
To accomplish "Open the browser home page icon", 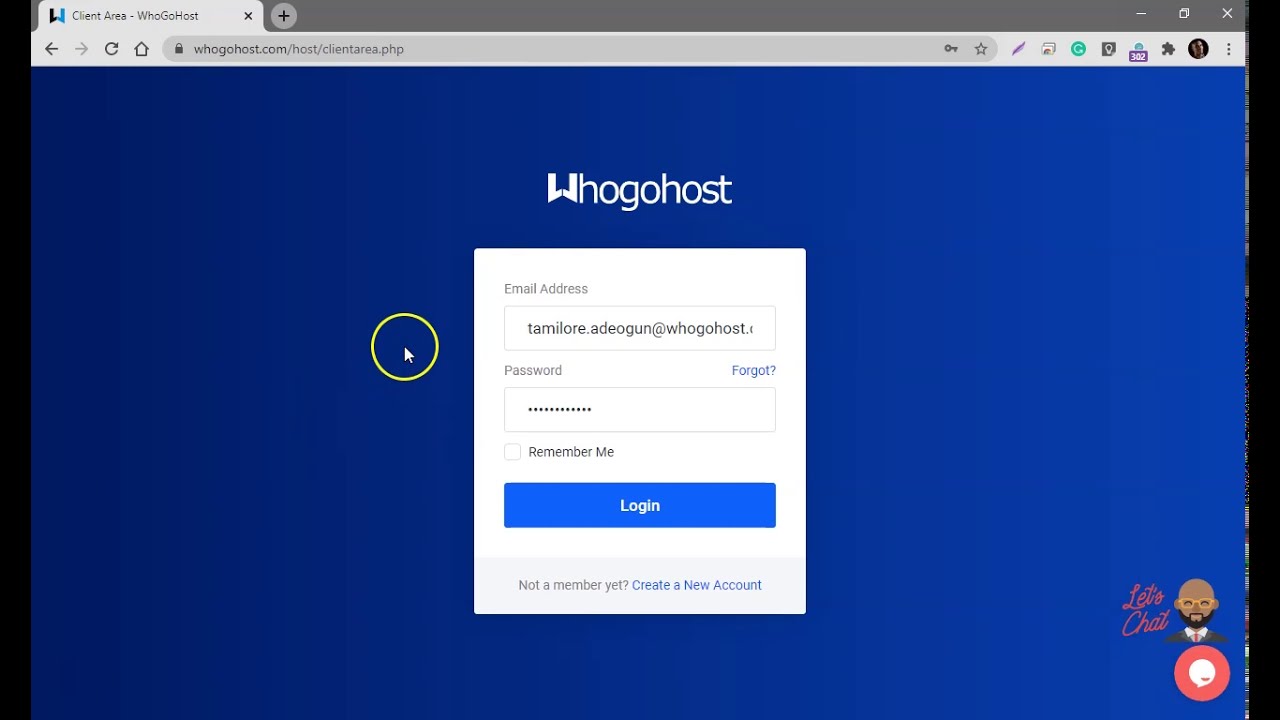I will tap(141, 49).
